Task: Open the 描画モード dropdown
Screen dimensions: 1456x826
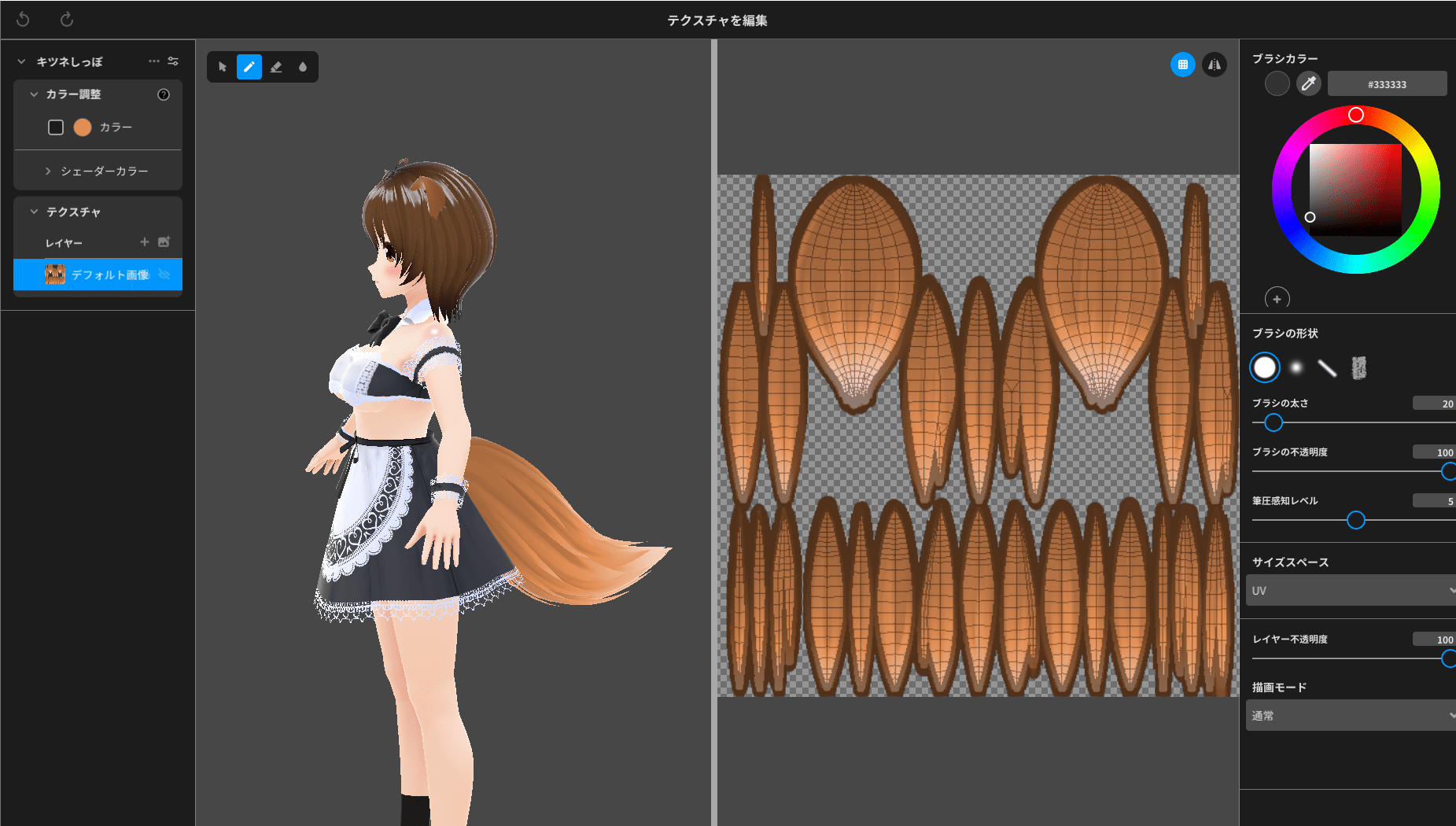Action: pyautogui.click(x=1350, y=715)
